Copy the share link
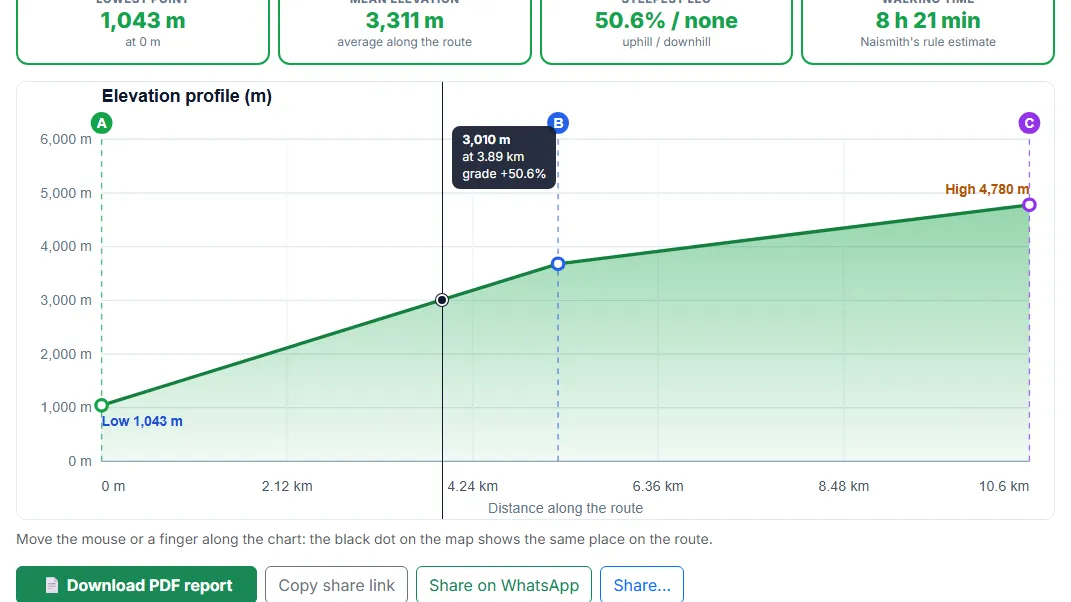The image size is (1071, 602). [336, 585]
